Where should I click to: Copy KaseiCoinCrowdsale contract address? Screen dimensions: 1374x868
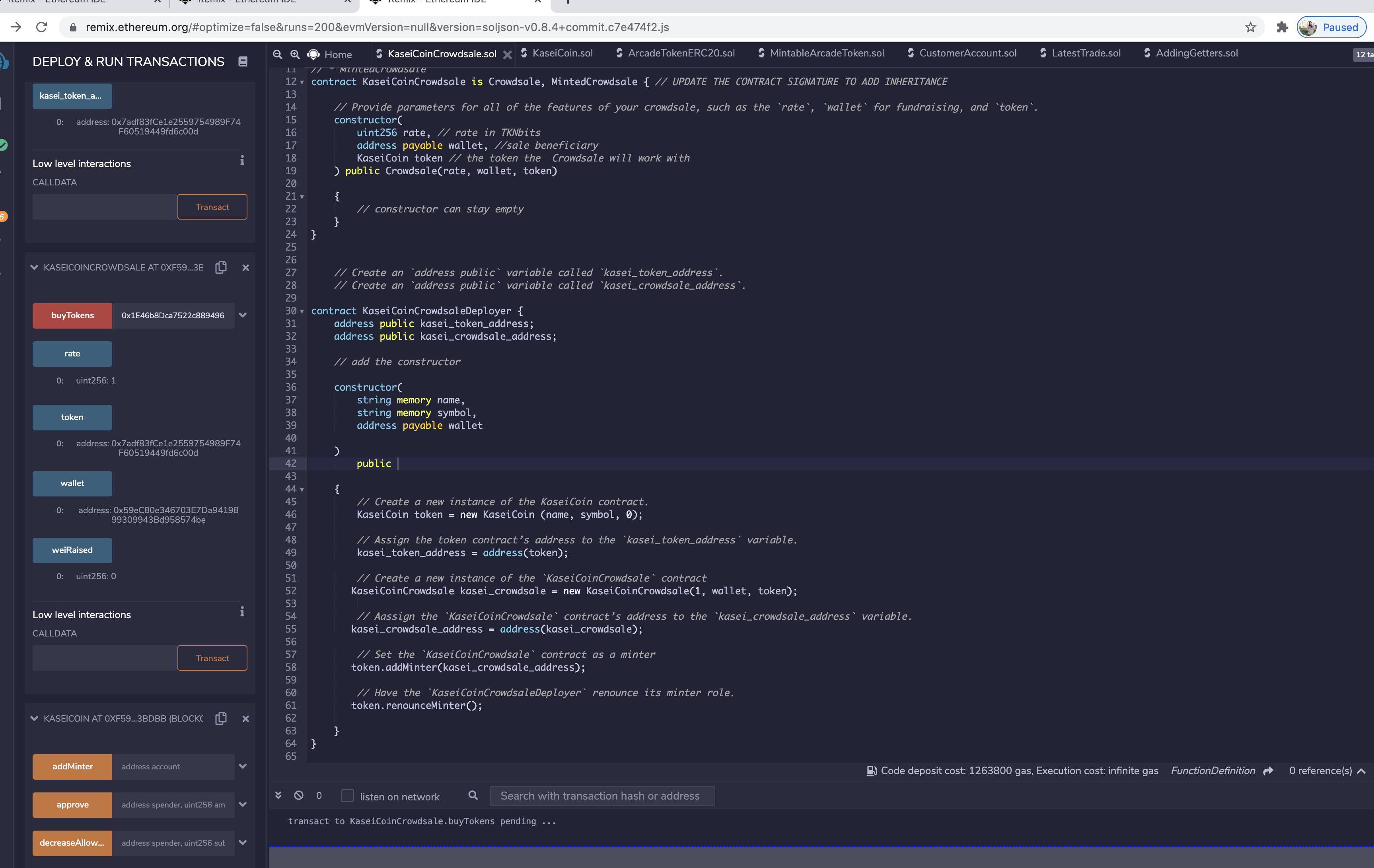point(222,267)
